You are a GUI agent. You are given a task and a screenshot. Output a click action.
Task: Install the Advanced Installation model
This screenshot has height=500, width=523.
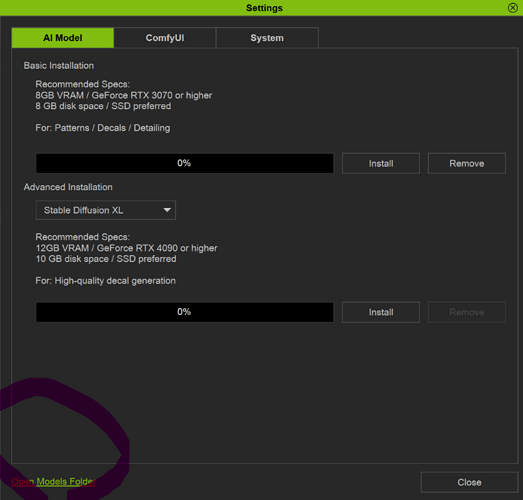point(381,312)
